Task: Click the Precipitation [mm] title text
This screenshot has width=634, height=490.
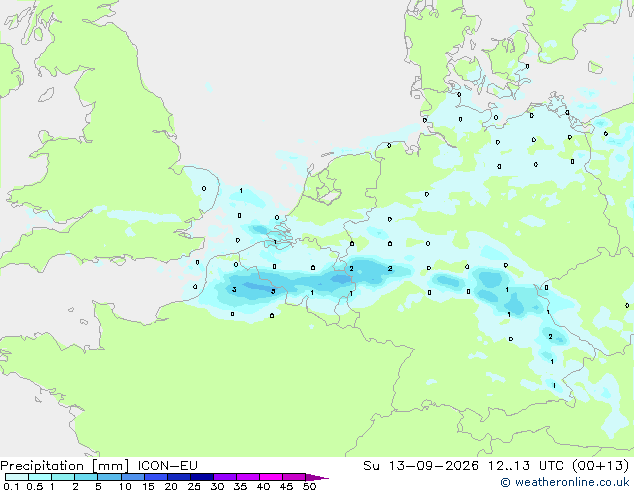Action: pos(65,466)
